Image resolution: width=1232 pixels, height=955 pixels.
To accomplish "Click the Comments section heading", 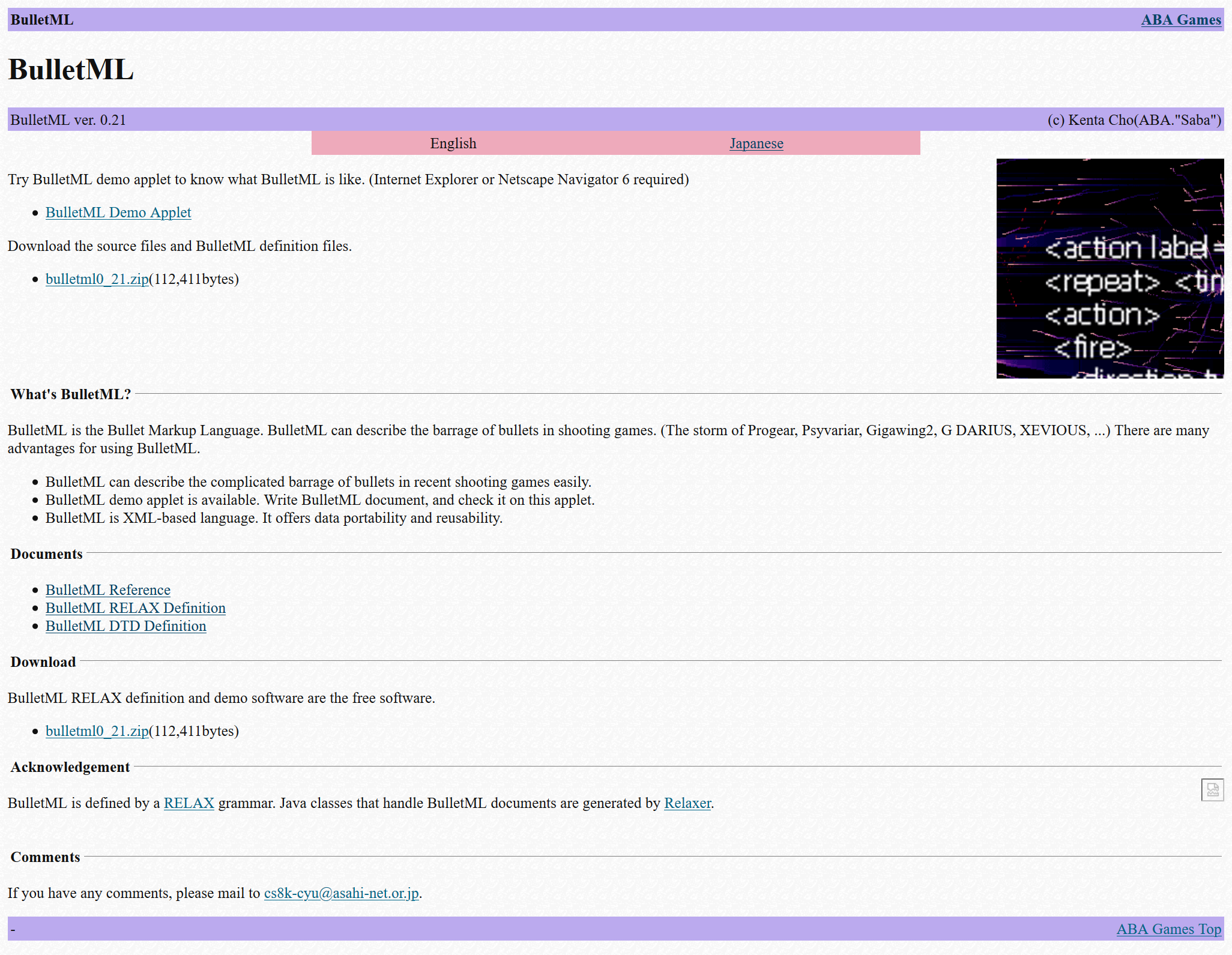I will click(x=45, y=857).
